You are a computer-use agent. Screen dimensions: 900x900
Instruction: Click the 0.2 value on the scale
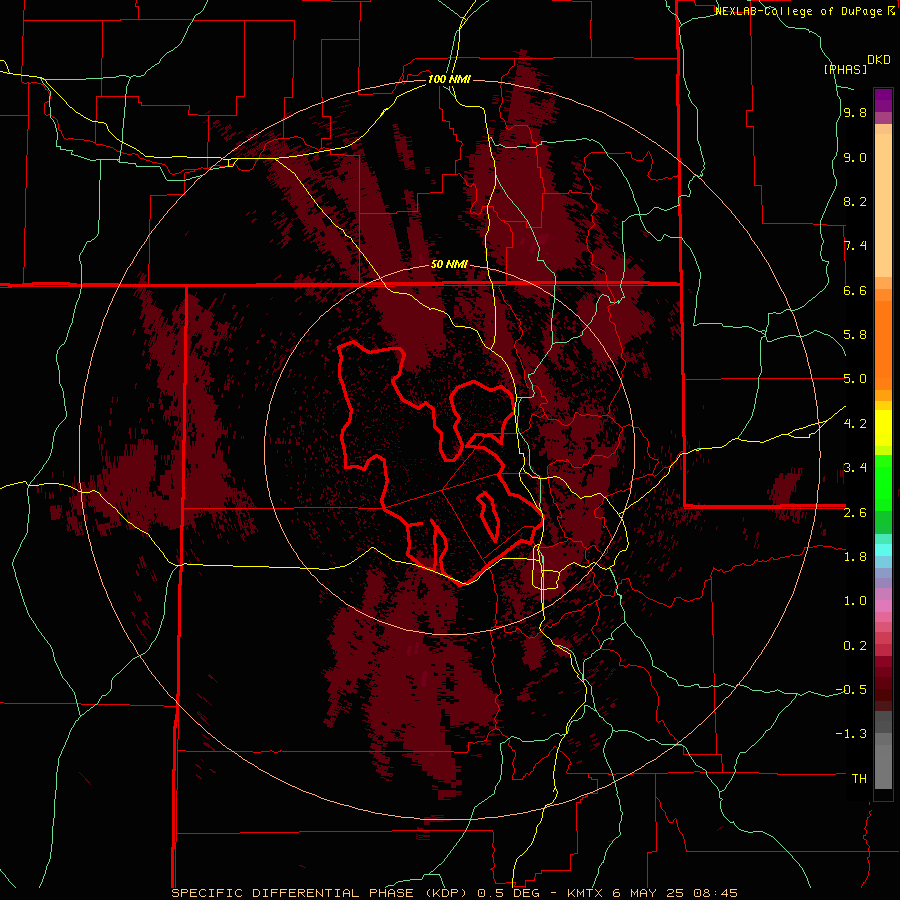tap(855, 646)
